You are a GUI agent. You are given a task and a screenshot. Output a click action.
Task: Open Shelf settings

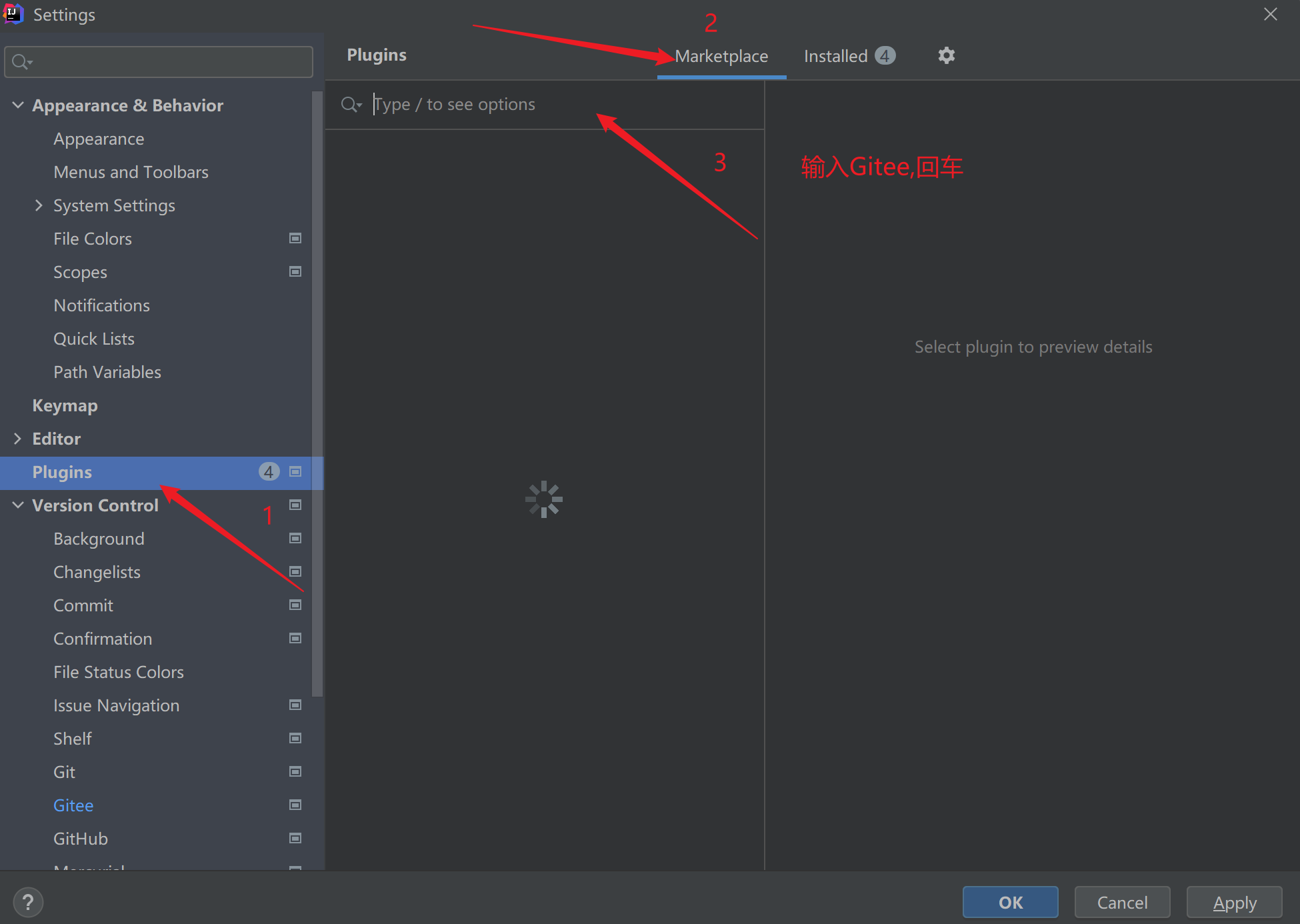[73, 739]
